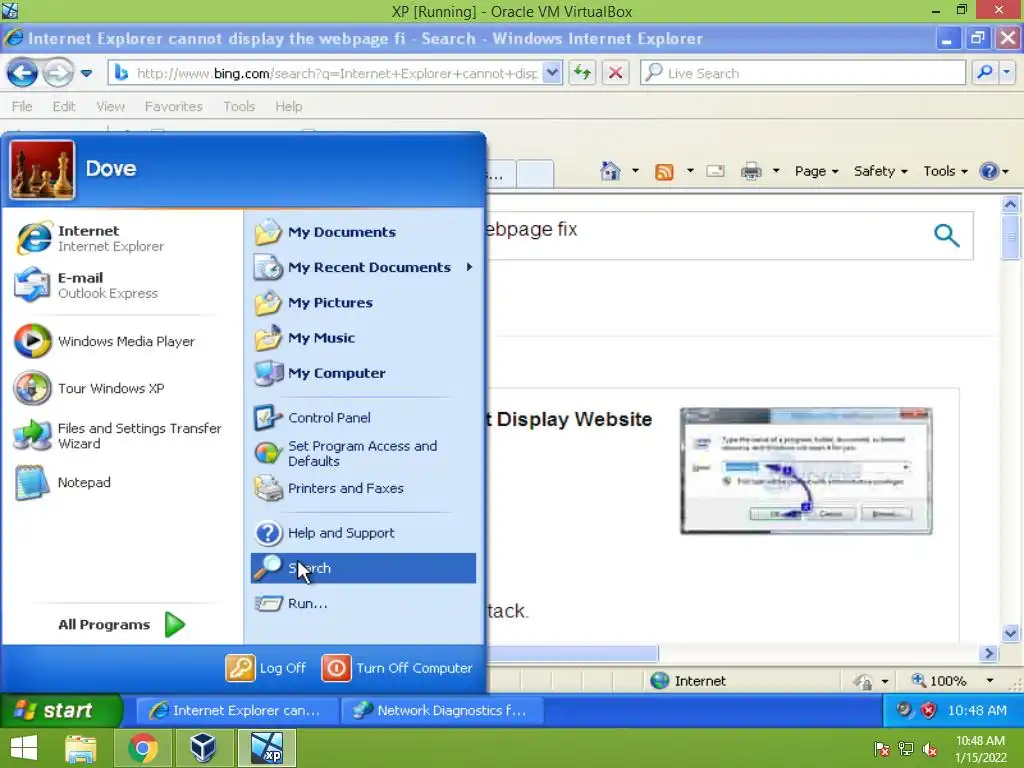
Task: Expand All Programs list
Action: [x=121, y=624]
